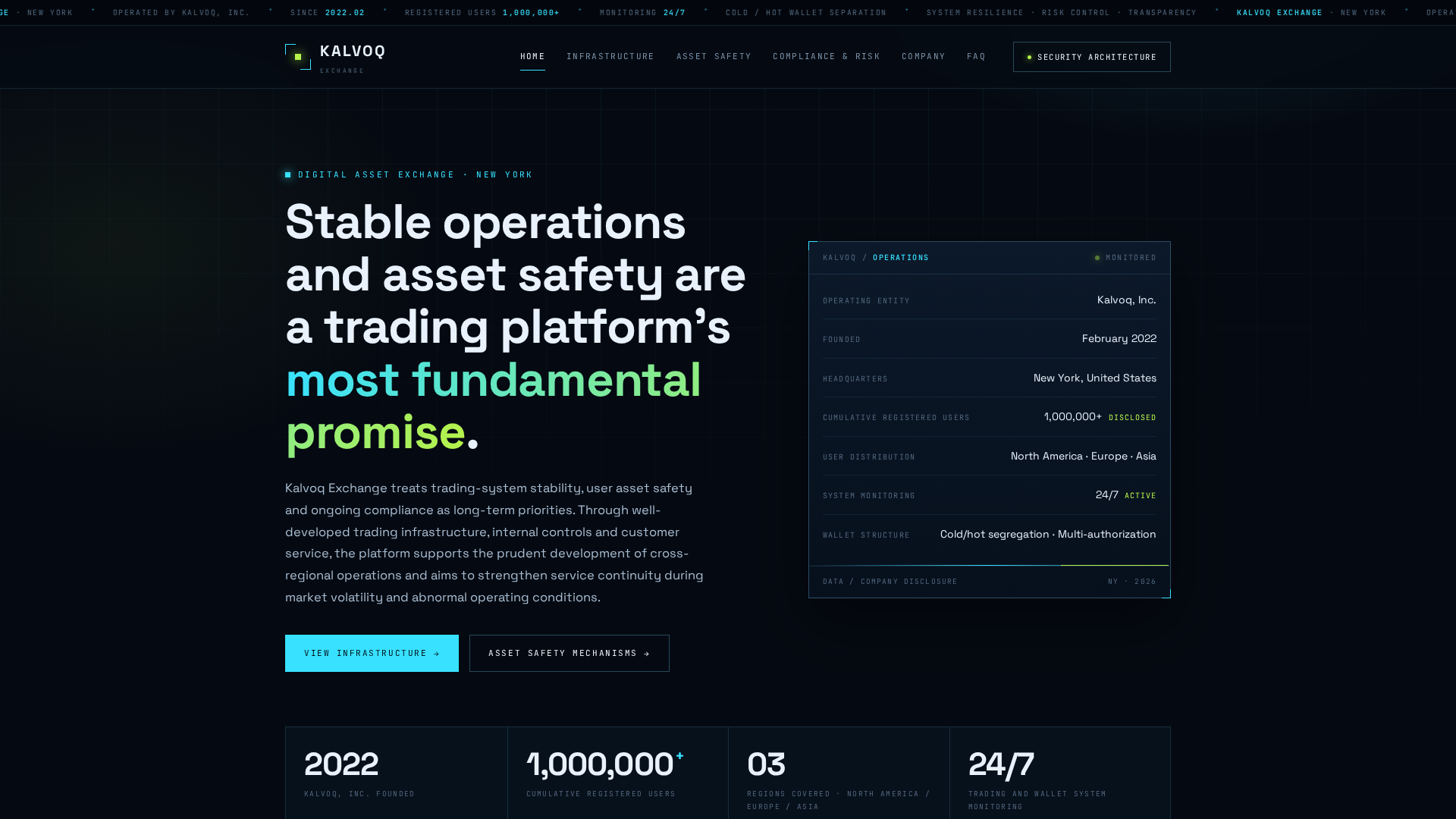Click the arrow in Asset Safety Mechanisms button
This screenshot has height=819, width=1456.
pos(647,654)
